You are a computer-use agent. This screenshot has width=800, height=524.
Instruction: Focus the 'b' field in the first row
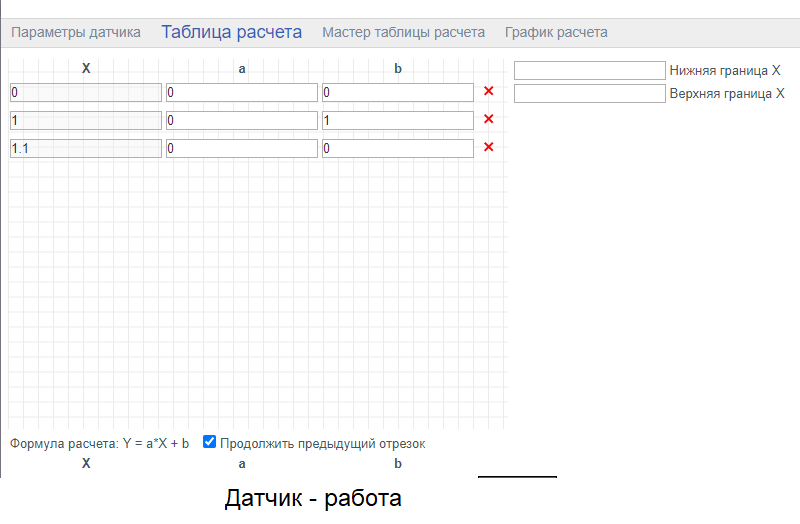pos(397,92)
